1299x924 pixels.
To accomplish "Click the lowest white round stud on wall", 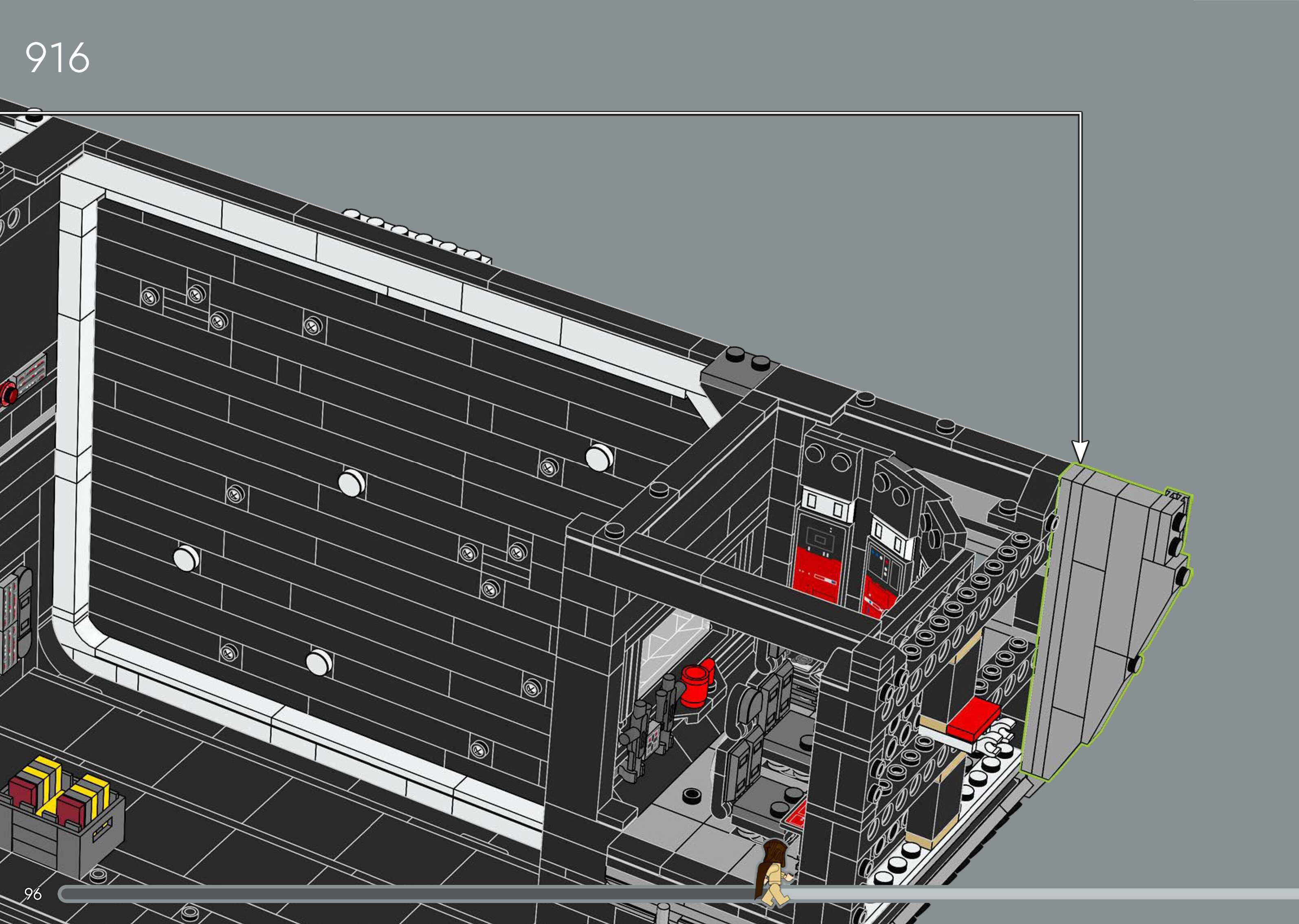I will tap(319, 662).
